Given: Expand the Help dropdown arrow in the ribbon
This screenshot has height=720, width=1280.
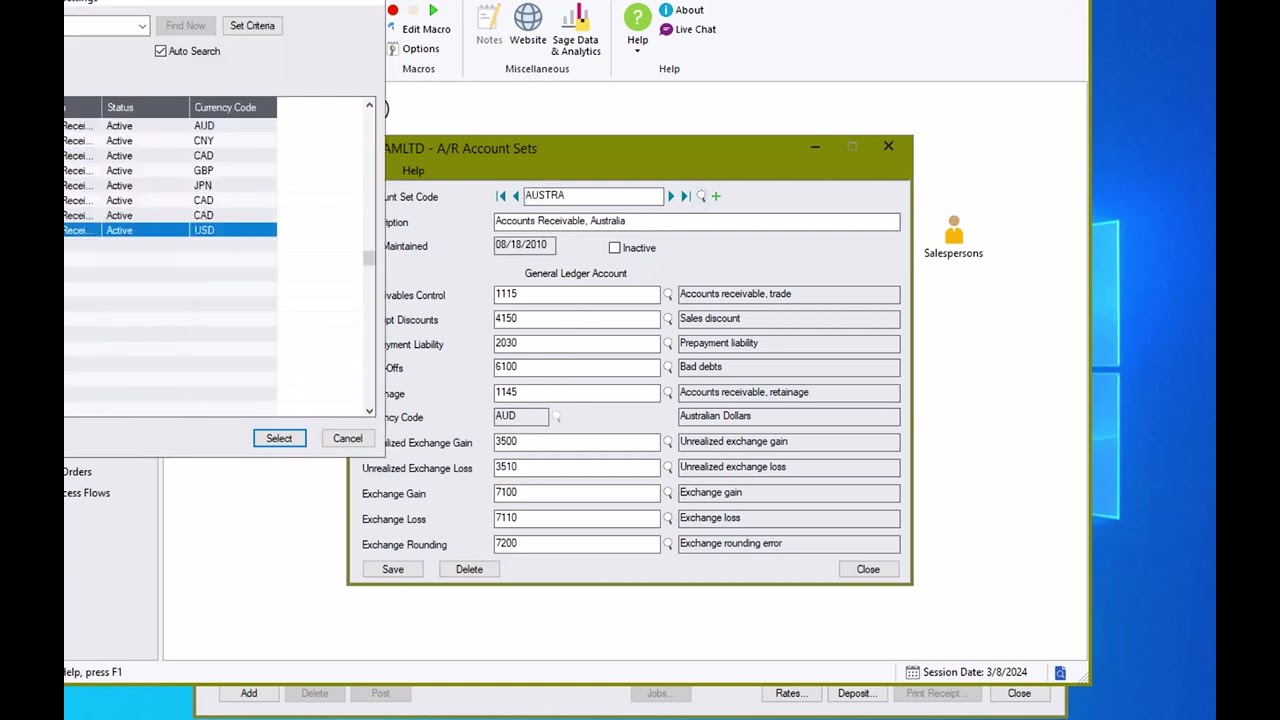Looking at the screenshot, I should 637,51.
